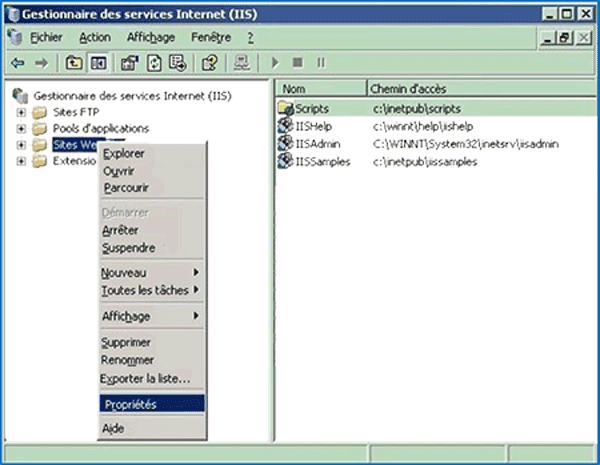600x465 pixels.
Task: Choose Parcourir in the context menu
Action: 152,188
